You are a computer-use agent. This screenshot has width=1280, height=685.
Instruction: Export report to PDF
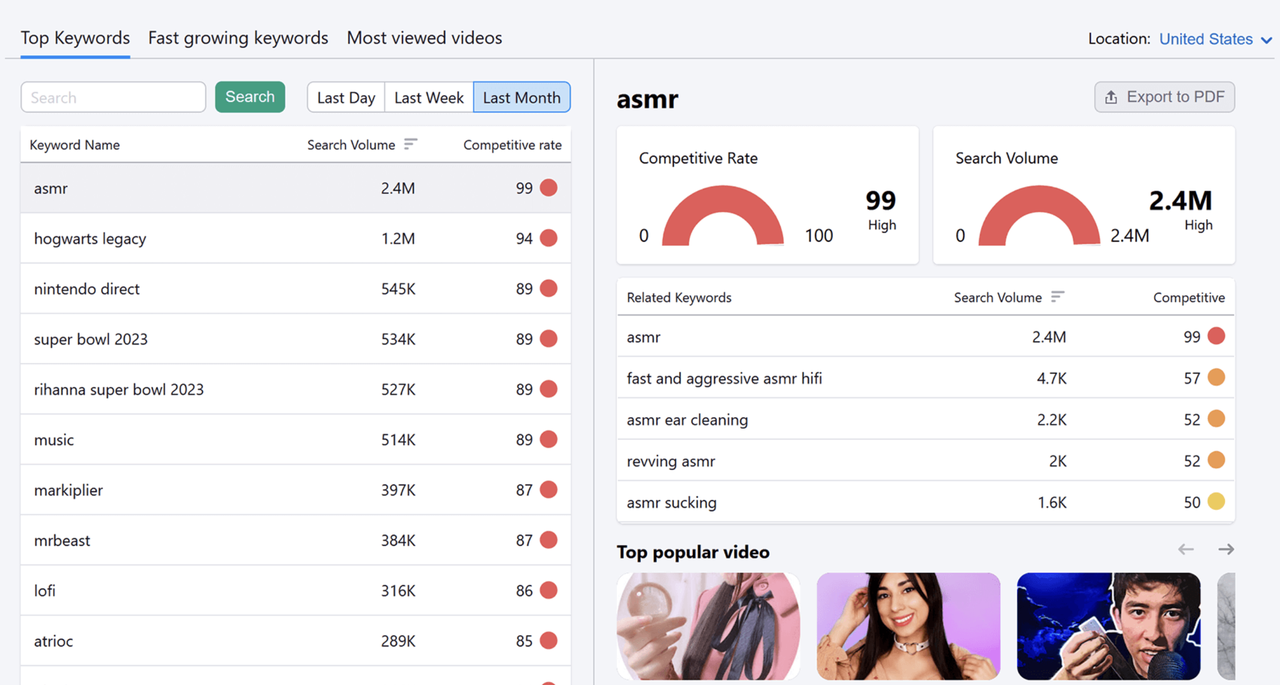pyautogui.click(x=1165, y=97)
